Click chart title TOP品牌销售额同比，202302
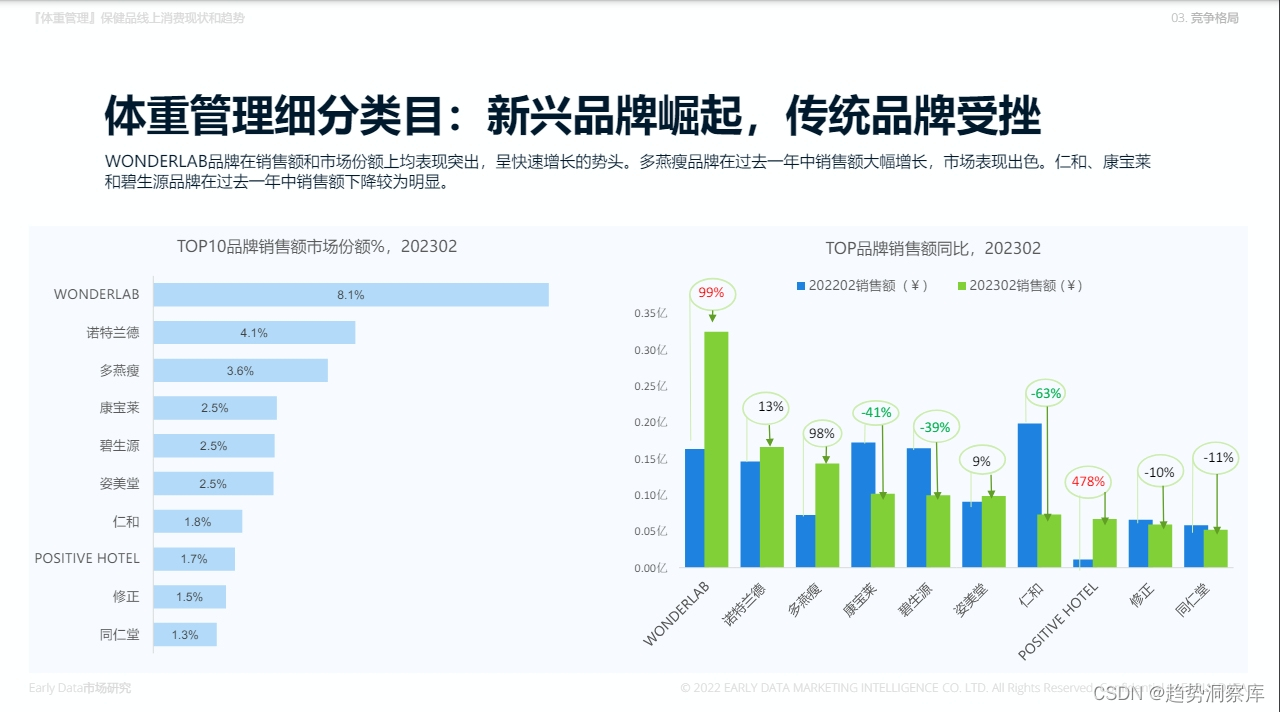The width and height of the screenshot is (1280, 712). click(x=933, y=248)
